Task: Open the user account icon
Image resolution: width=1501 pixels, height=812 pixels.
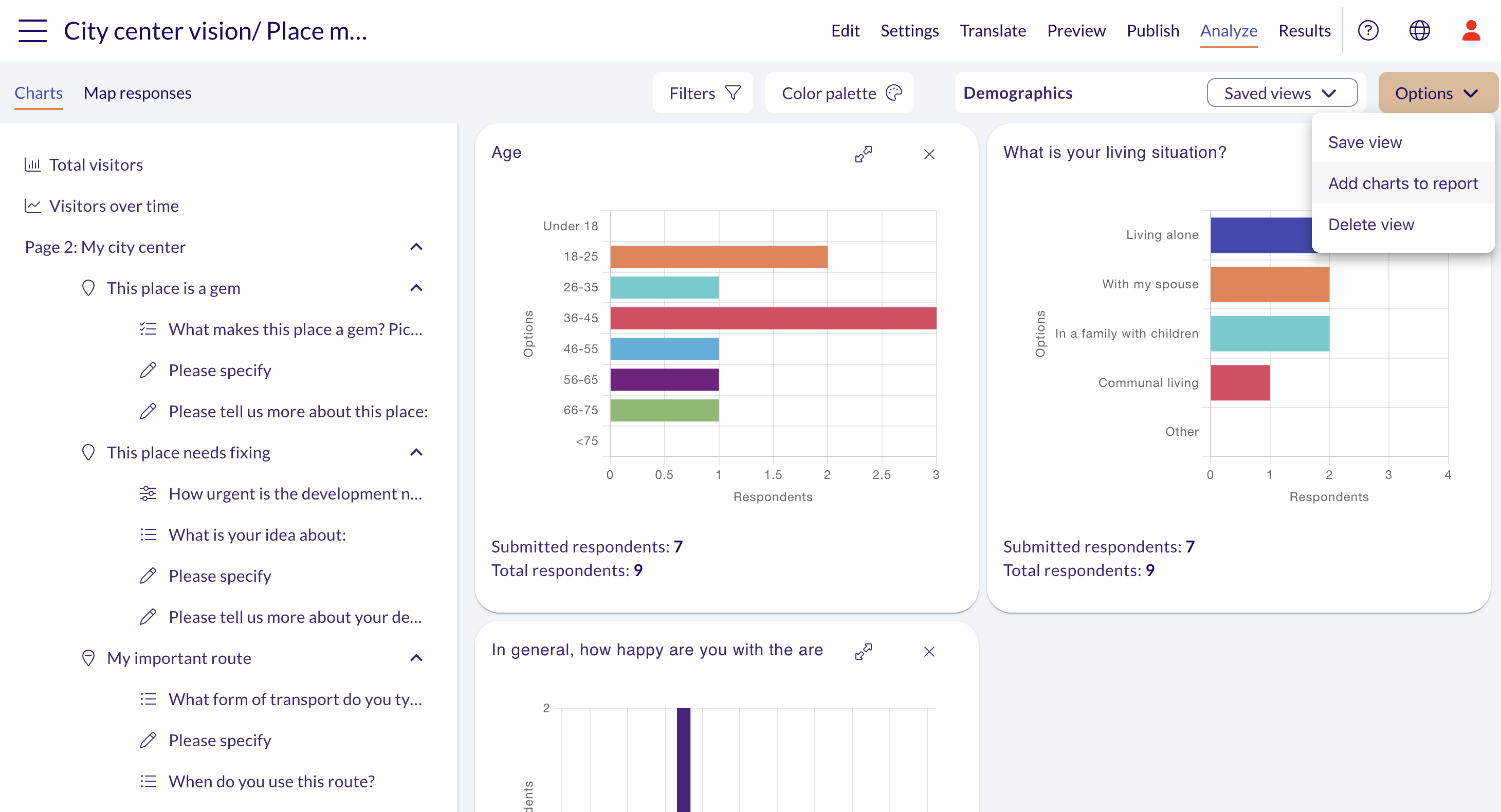Action: click(1471, 30)
